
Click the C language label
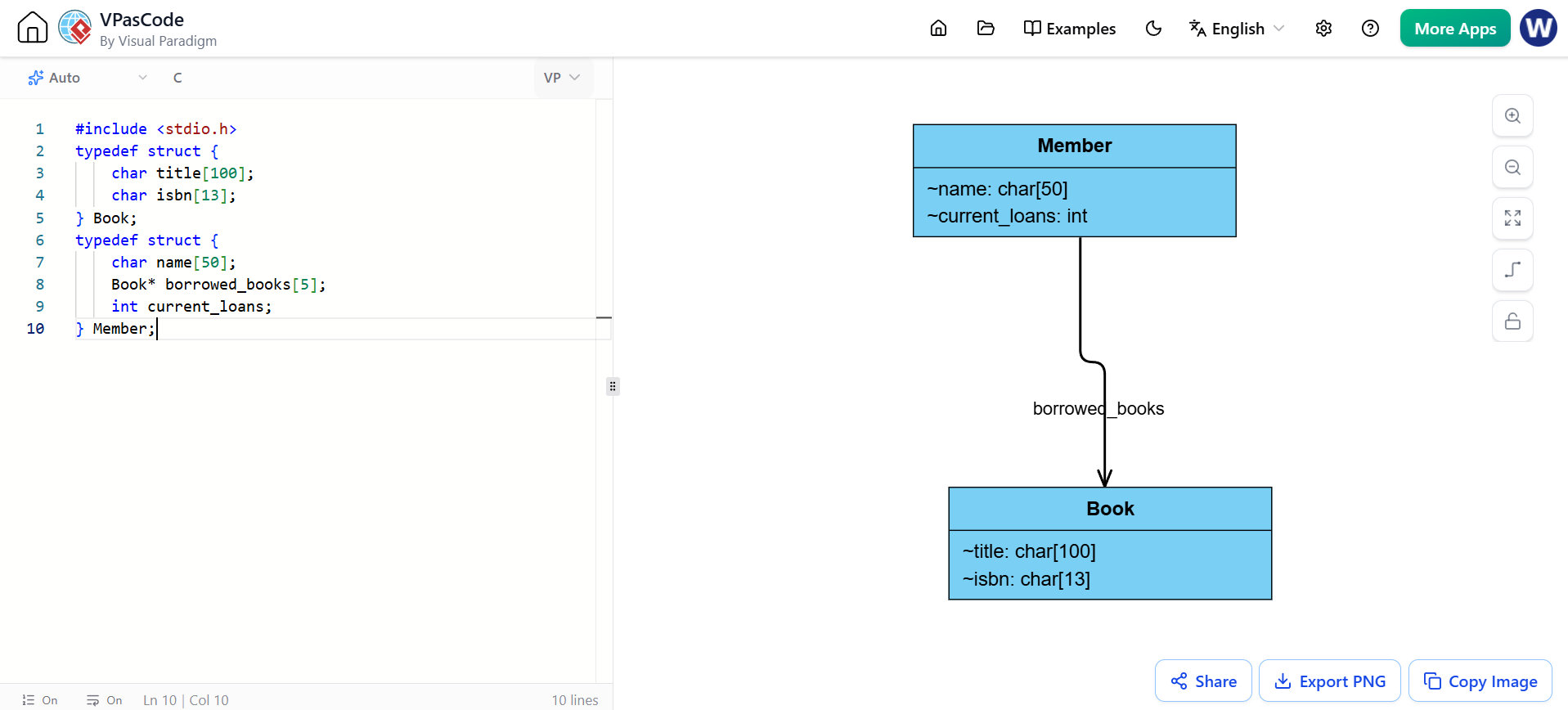coord(177,78)
